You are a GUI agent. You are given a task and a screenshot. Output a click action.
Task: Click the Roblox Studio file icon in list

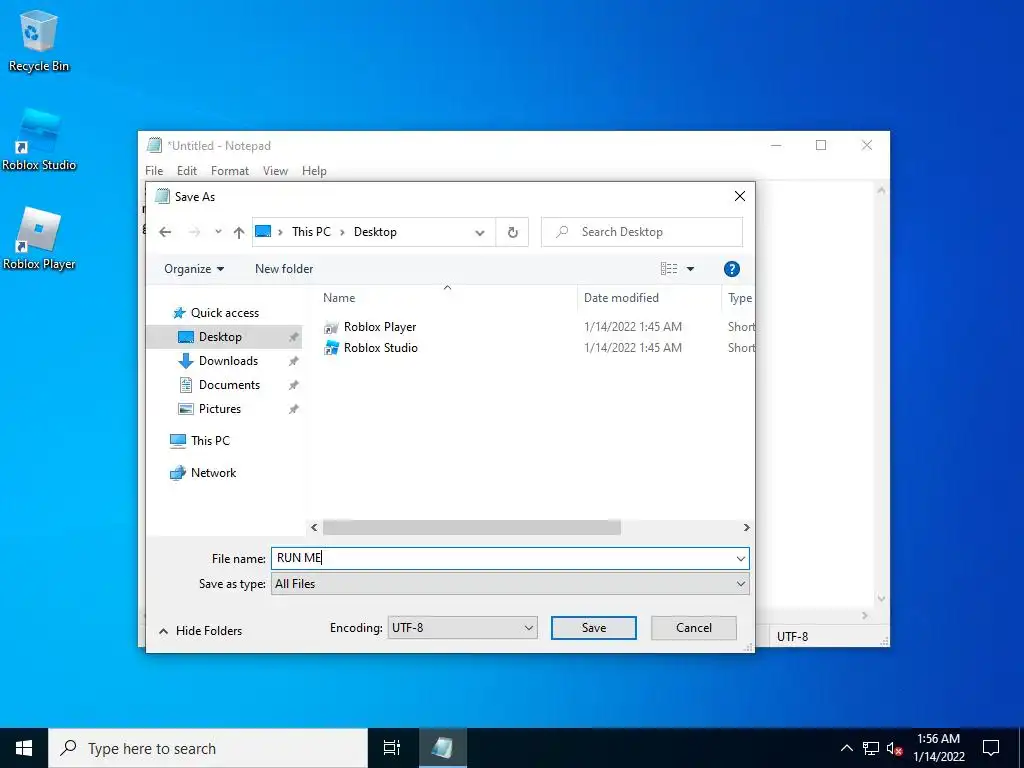coord(332,348)
